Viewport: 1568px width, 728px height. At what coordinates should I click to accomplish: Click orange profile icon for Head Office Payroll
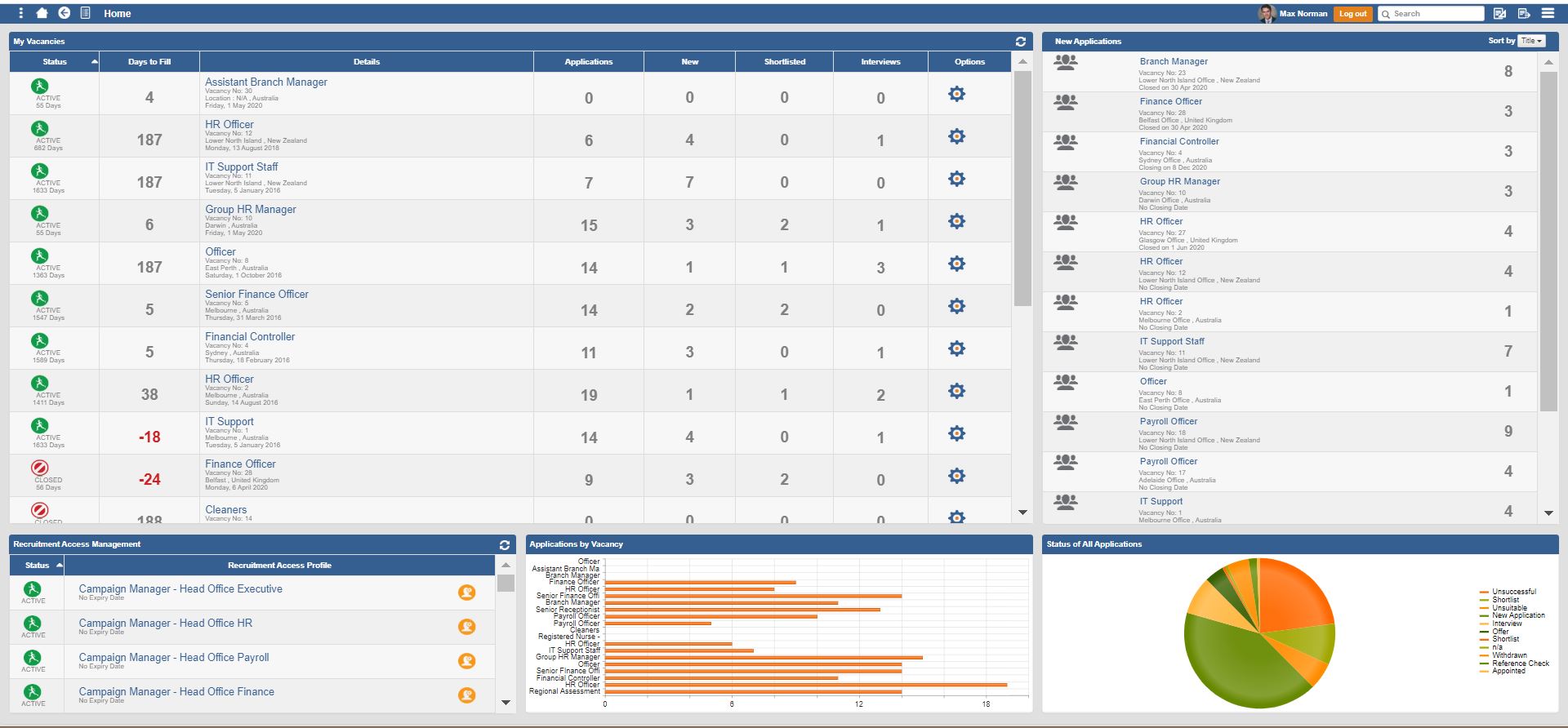coord(466,661)
